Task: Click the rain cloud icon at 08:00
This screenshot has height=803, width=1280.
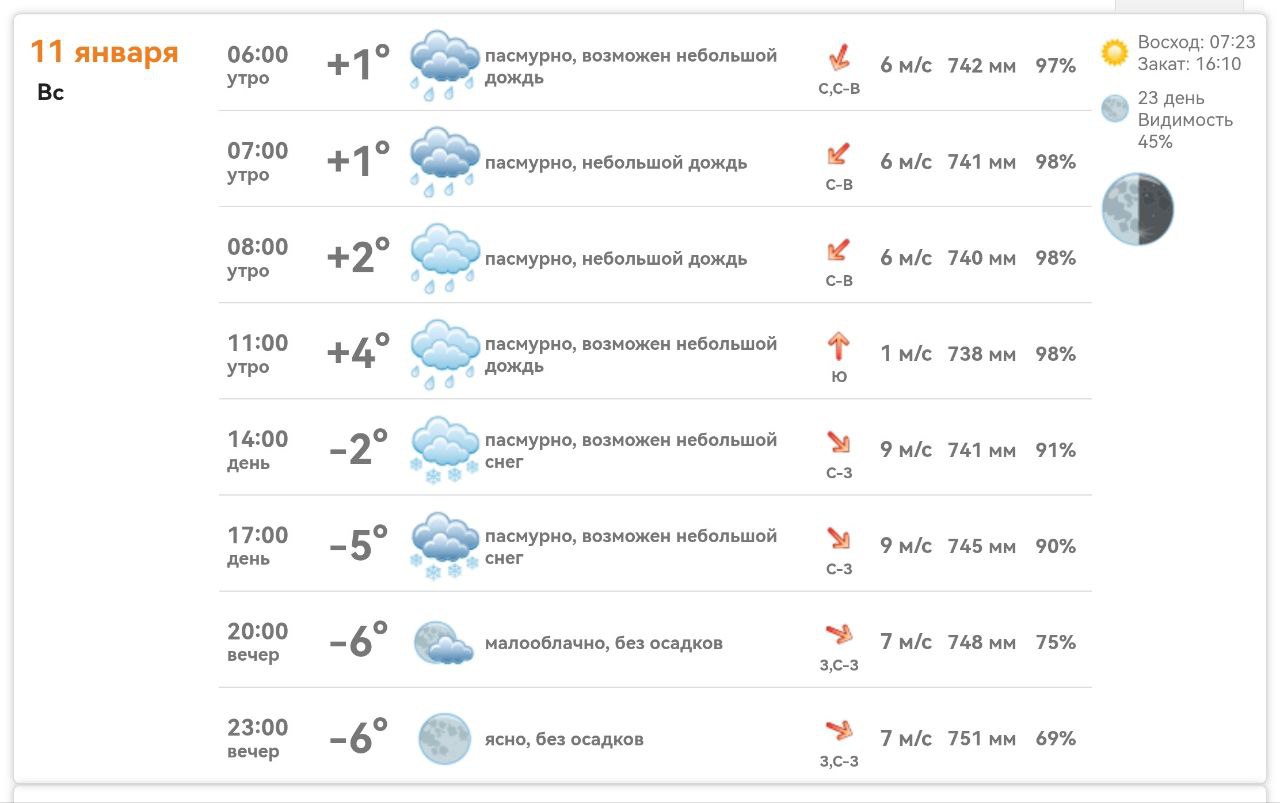Action: pyautogui.click(x=445, y=258)
